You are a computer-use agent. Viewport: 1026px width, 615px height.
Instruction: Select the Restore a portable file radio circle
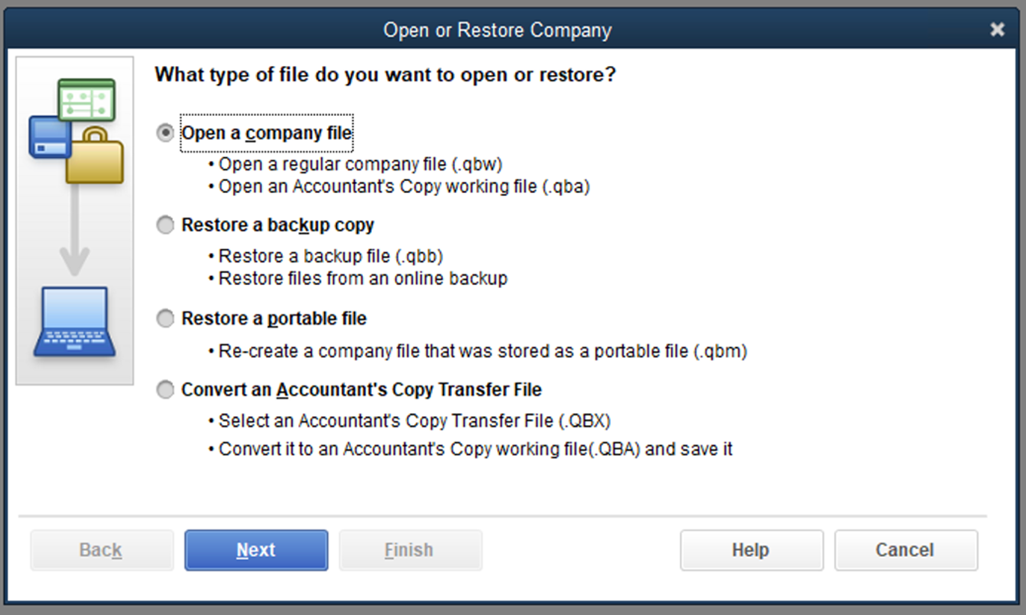165,319
